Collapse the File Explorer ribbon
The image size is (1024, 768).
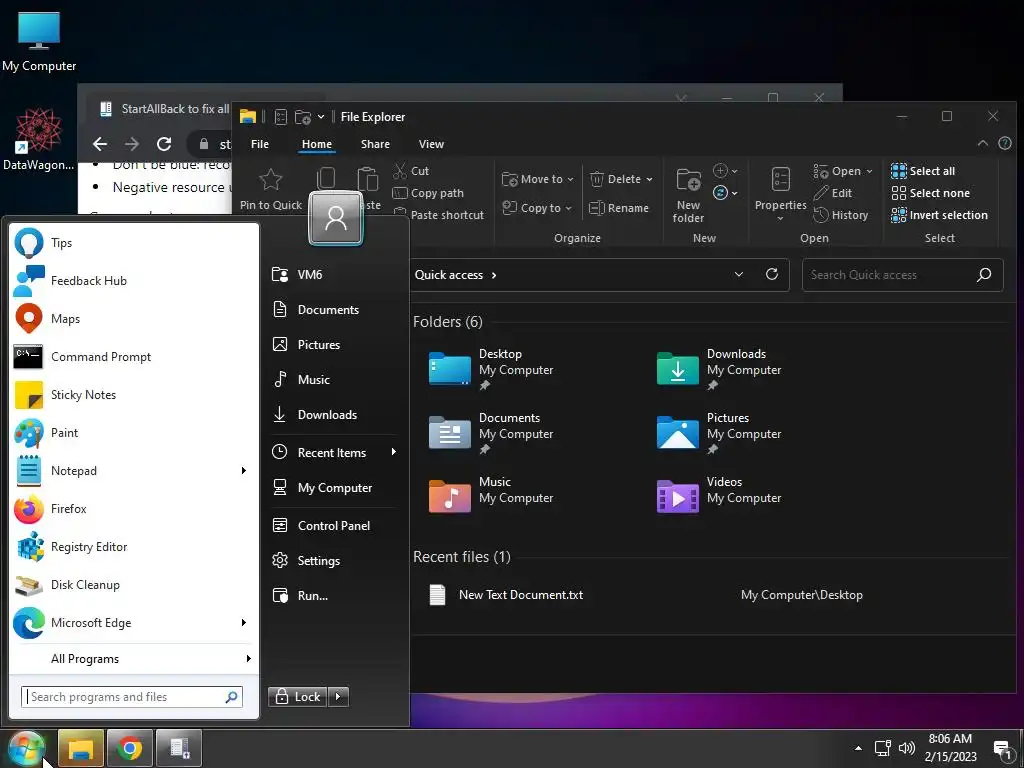coord(982,143)
